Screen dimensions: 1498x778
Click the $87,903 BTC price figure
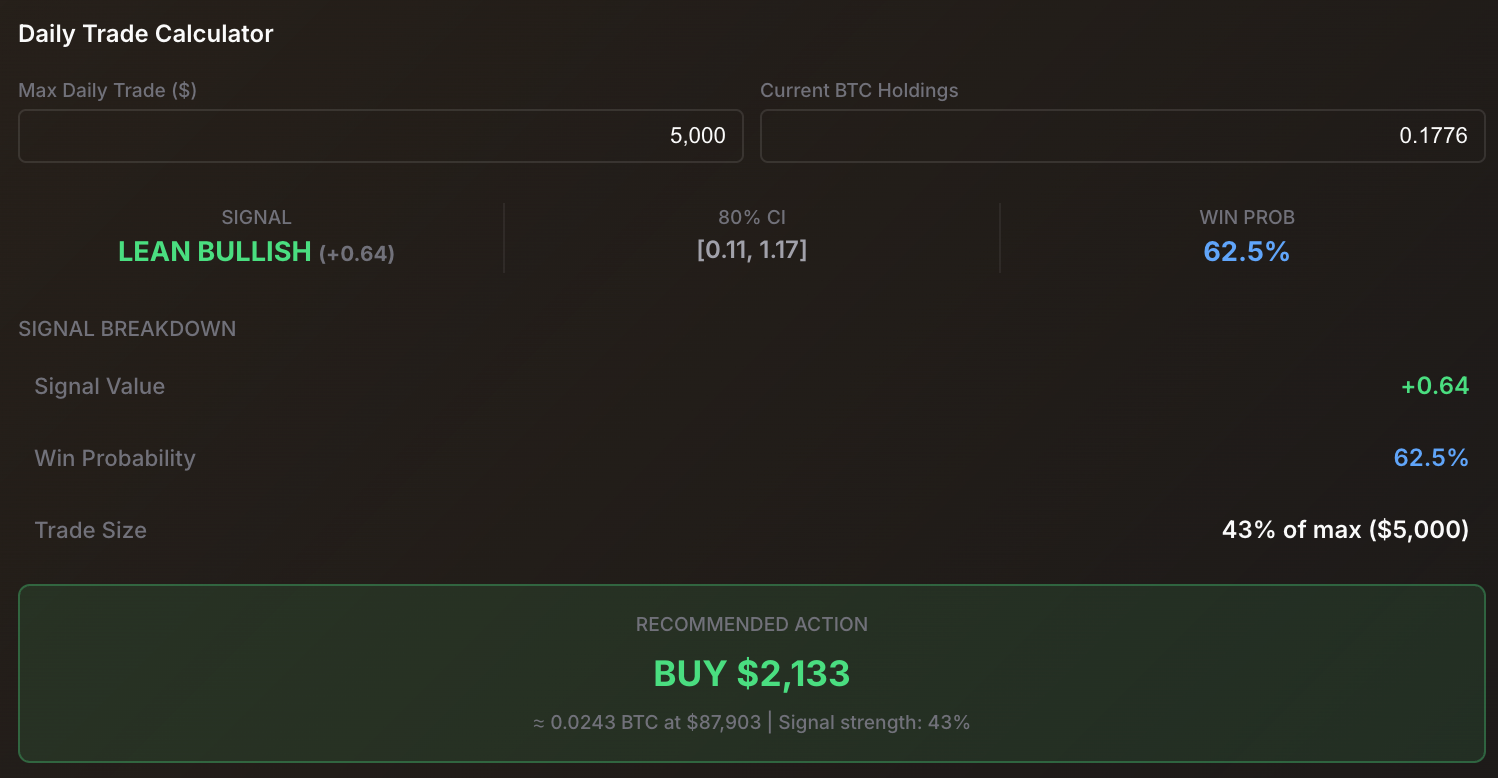pyautogui.click(x=713, y=722)
